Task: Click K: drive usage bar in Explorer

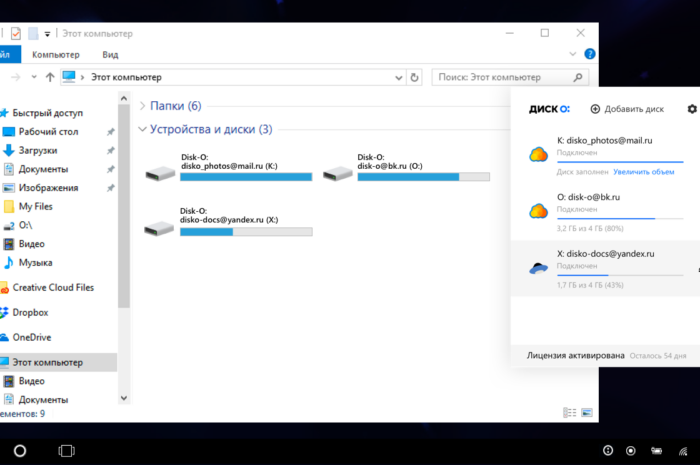Action: pos(246,177)
